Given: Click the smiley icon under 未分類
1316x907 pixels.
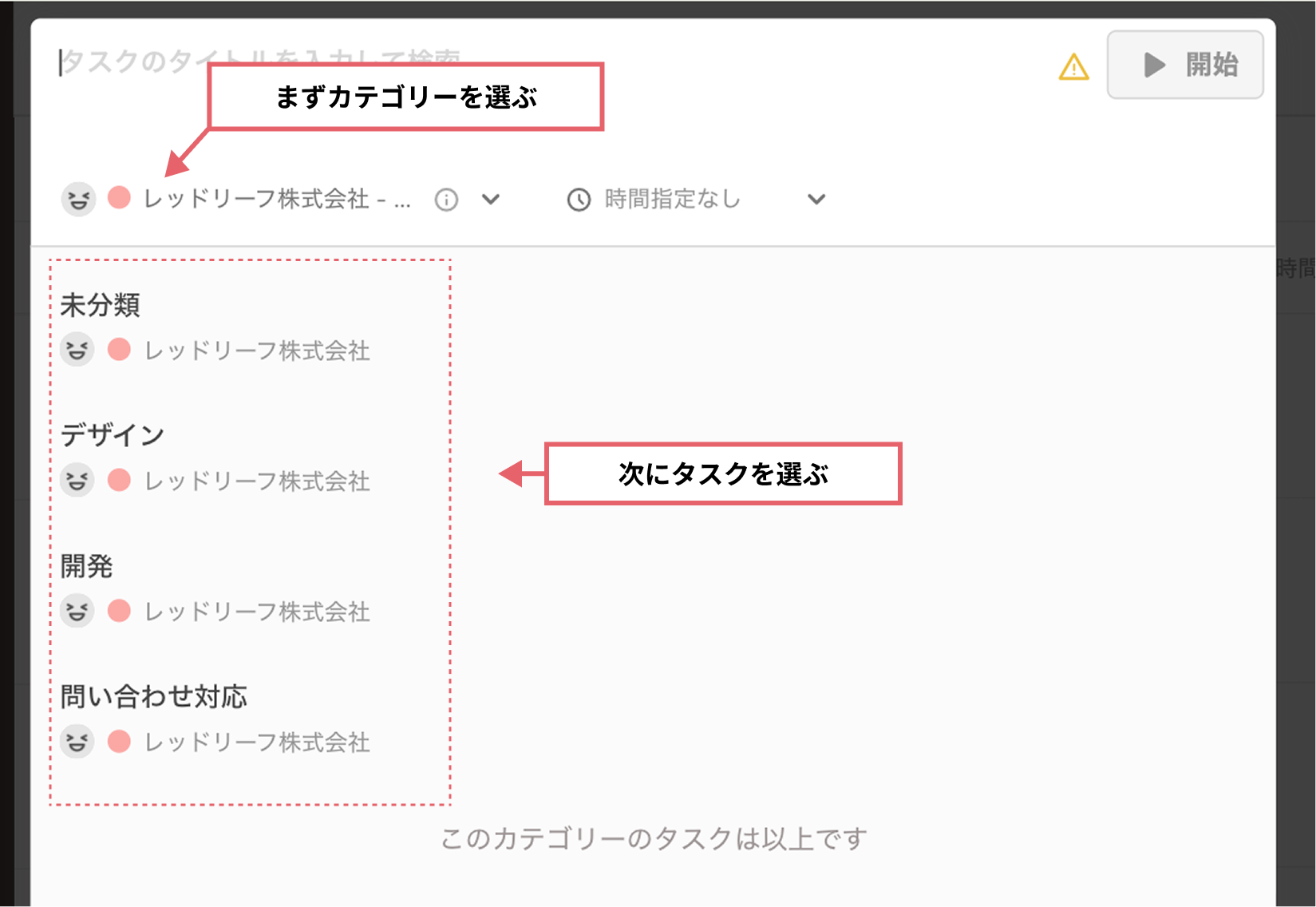Looking at the screenshot, I should pos(77,349).
